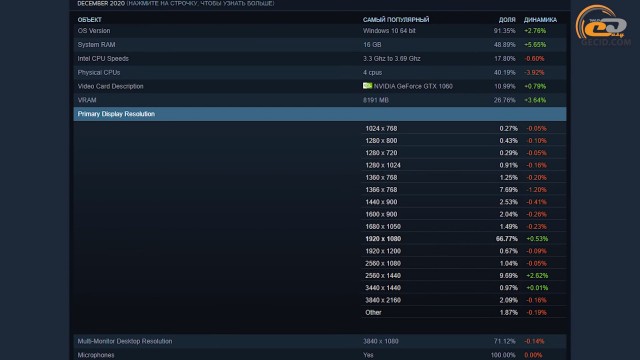Click the 7.69% share value
Screen dimensions: 640x360
point(509,190)
